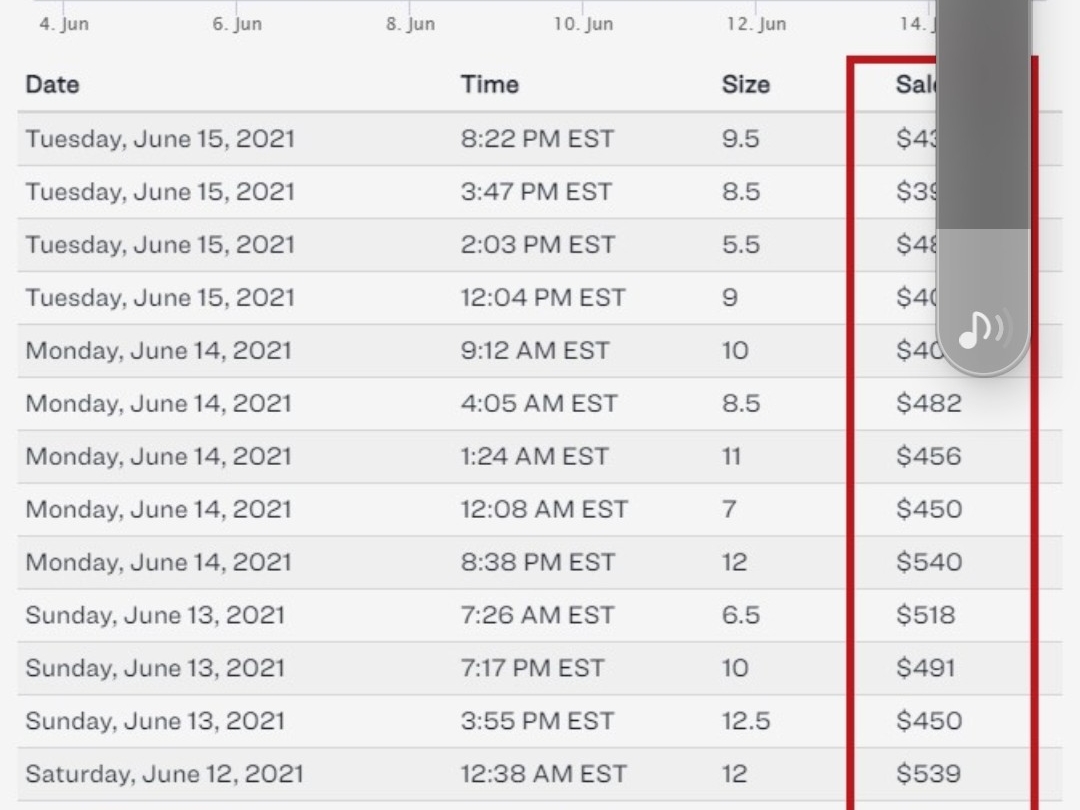
Task: Select the 8:22 PM EST sale row
Action: [x=540, y=138]
